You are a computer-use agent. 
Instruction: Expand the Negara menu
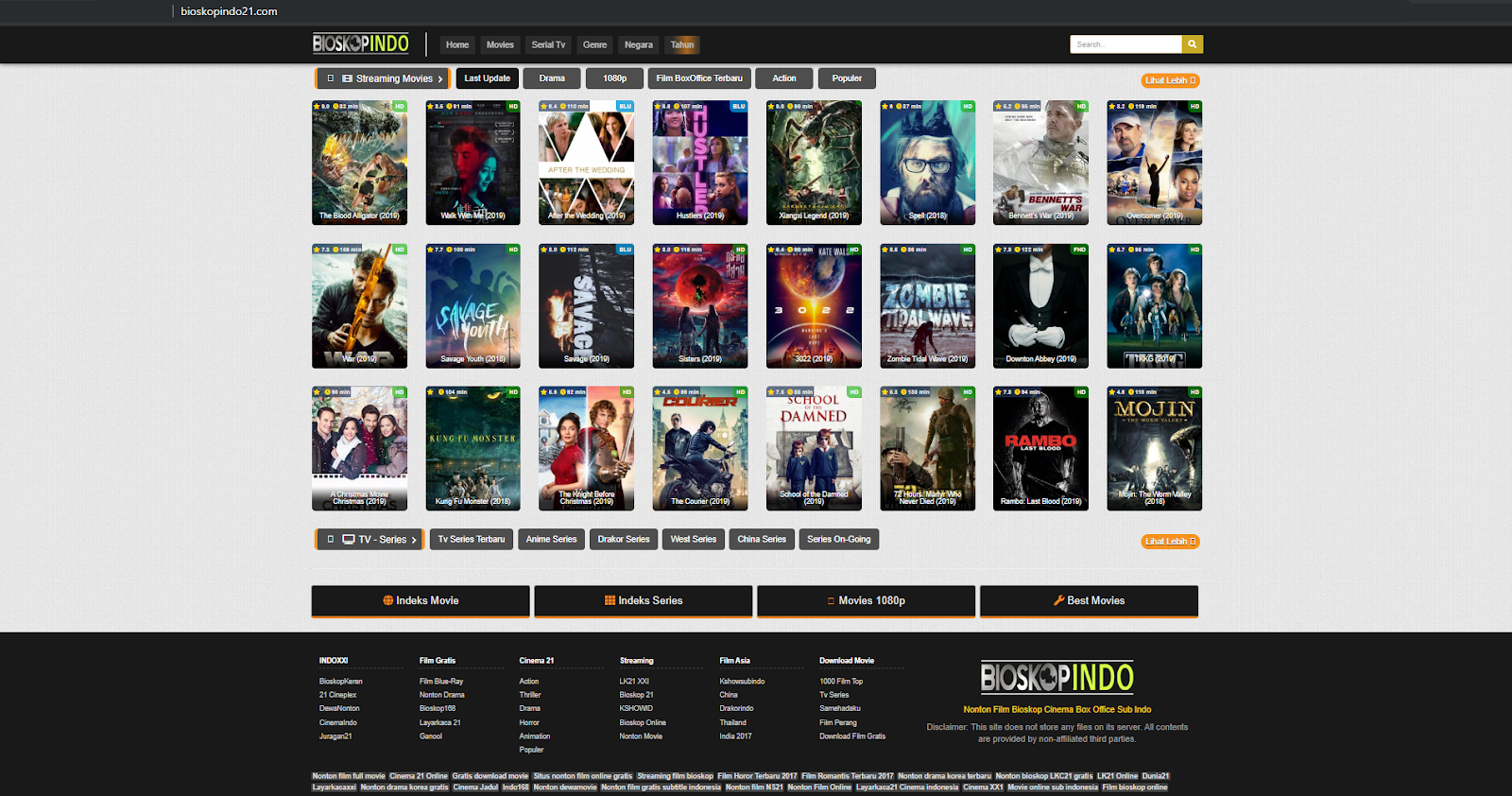pos(639,44)
